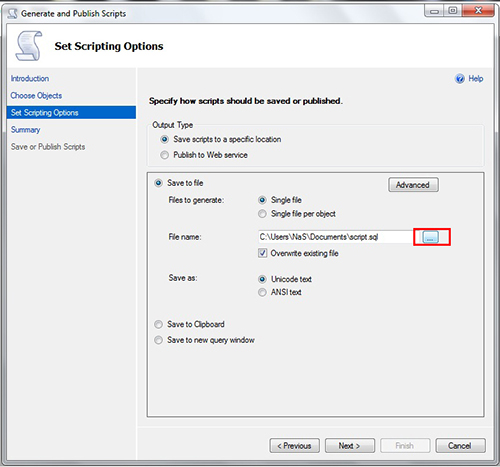Click the title bar script icon
Screen dimensions: 500x467
click(12, 14)
